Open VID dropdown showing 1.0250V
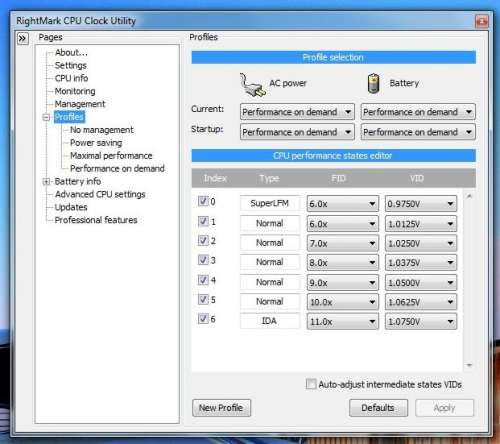 click(x=421, y=243)
